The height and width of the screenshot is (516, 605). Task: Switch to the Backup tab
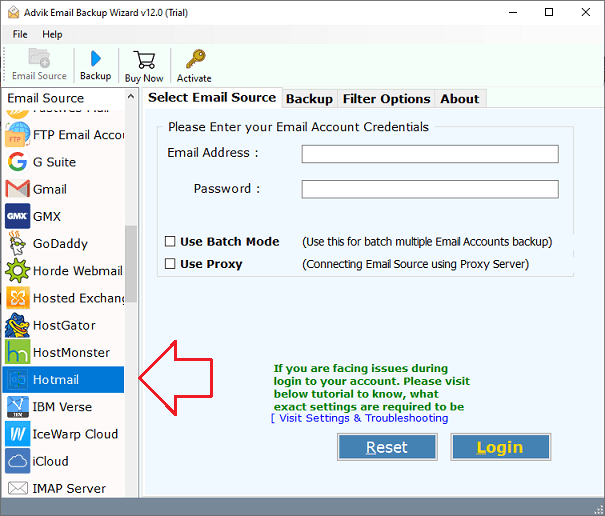(x=309, y=99)
